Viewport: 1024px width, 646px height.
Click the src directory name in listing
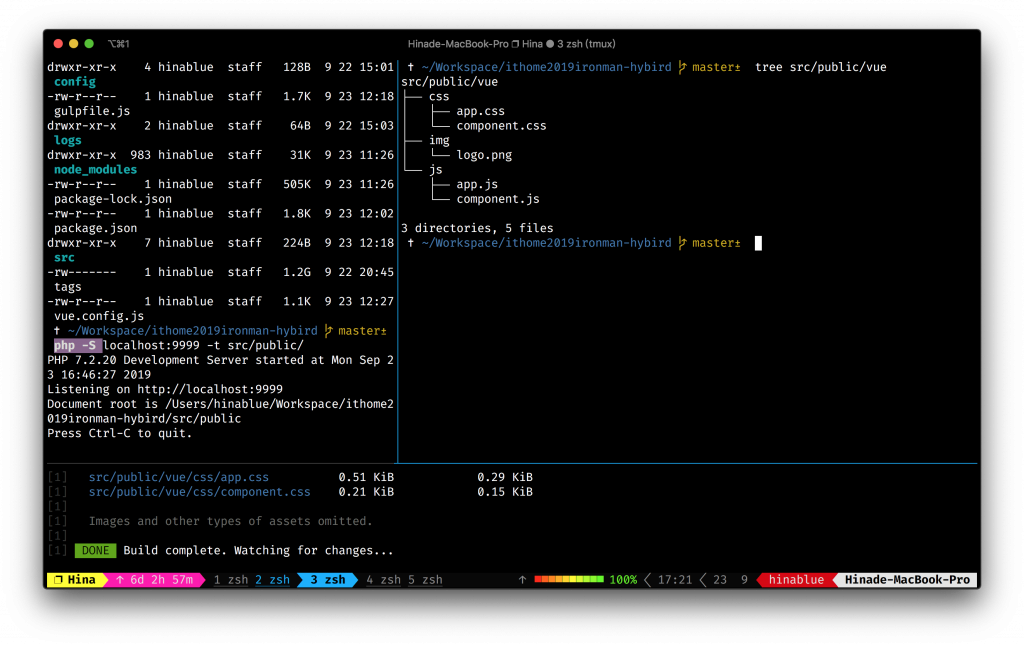(x=64, y=258)
